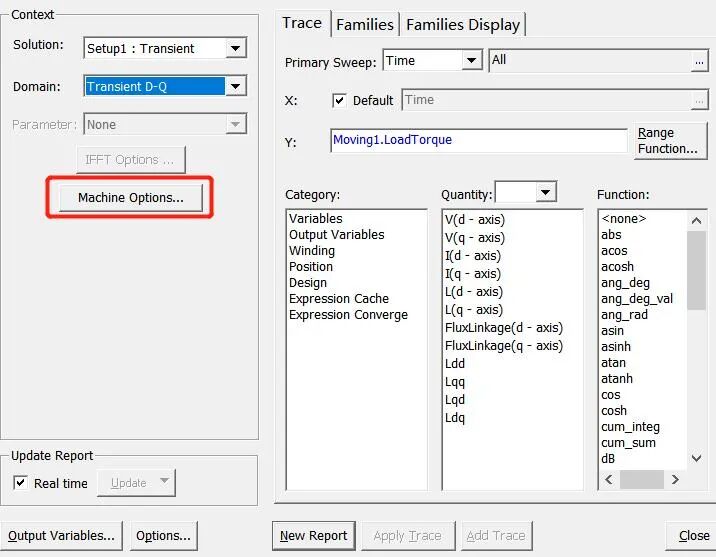Select the FluxLinkage(q - axis) quantity

(x=504, y=346)
